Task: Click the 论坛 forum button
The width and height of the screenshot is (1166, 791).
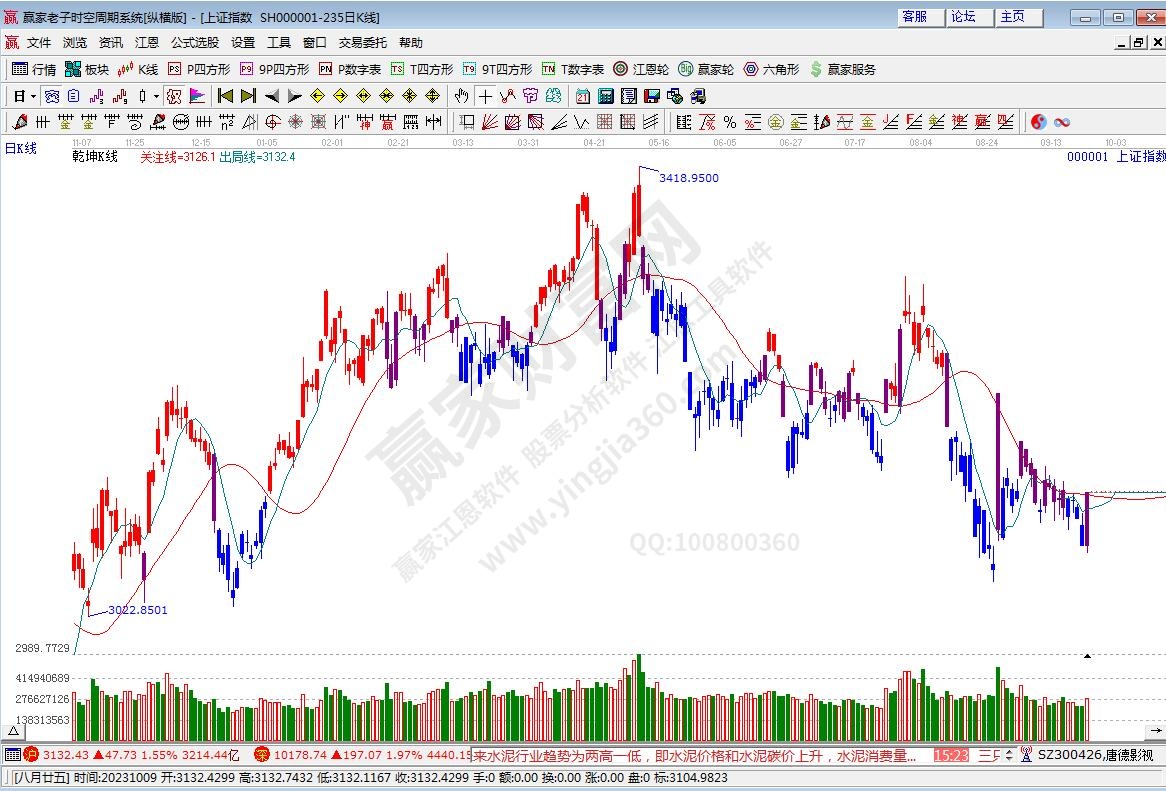Action: [964, 17]
